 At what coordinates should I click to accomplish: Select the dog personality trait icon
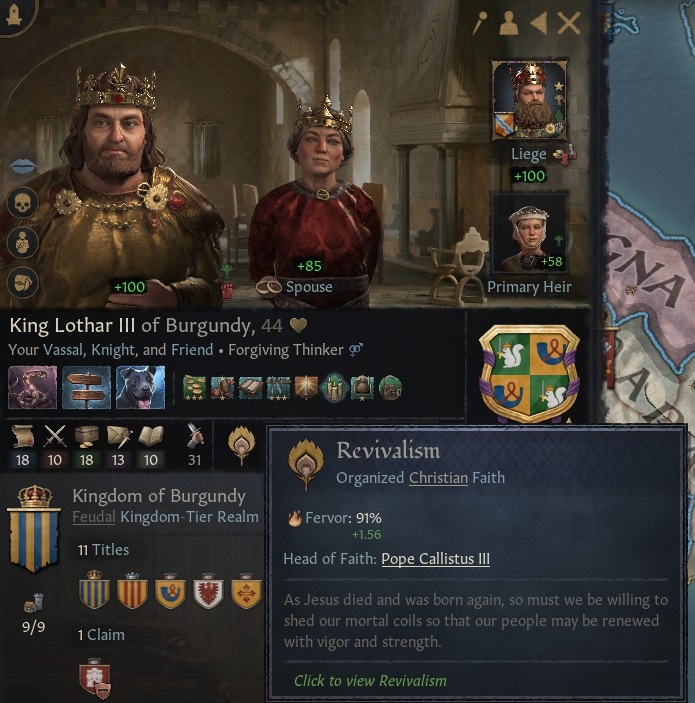[x=140, y=388]
